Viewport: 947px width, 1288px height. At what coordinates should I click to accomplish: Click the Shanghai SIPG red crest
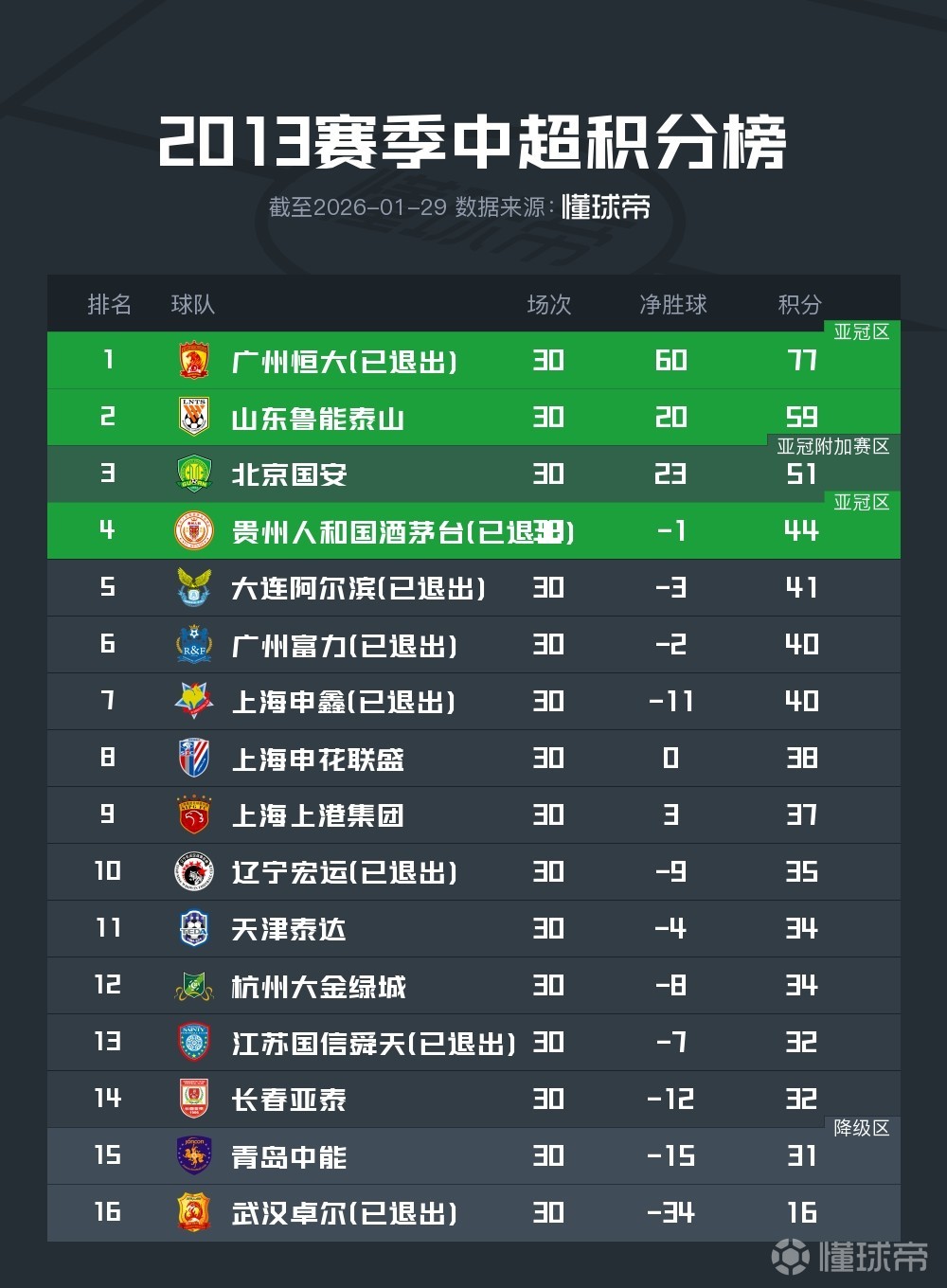(194, 815)
